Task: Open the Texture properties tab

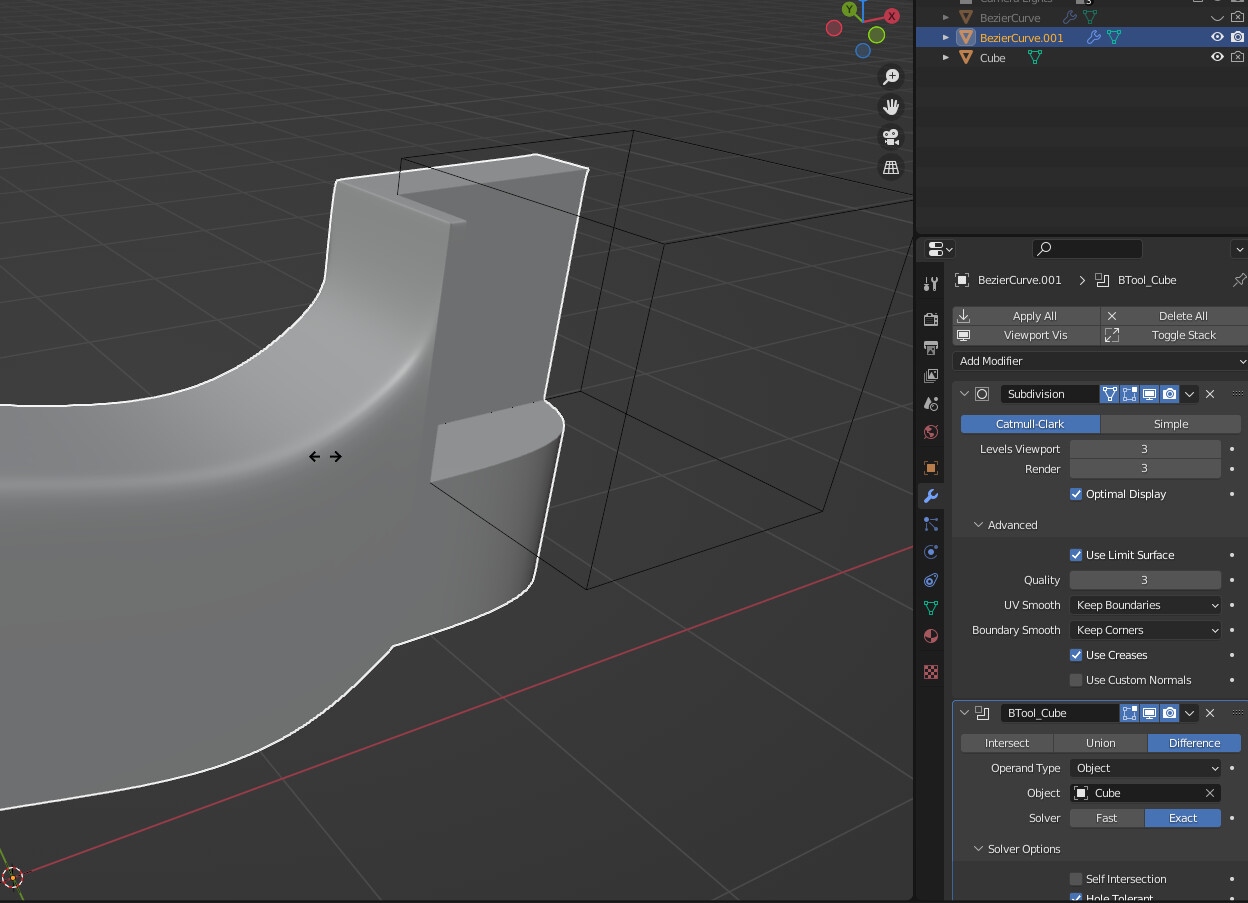Action: [931, 672]
